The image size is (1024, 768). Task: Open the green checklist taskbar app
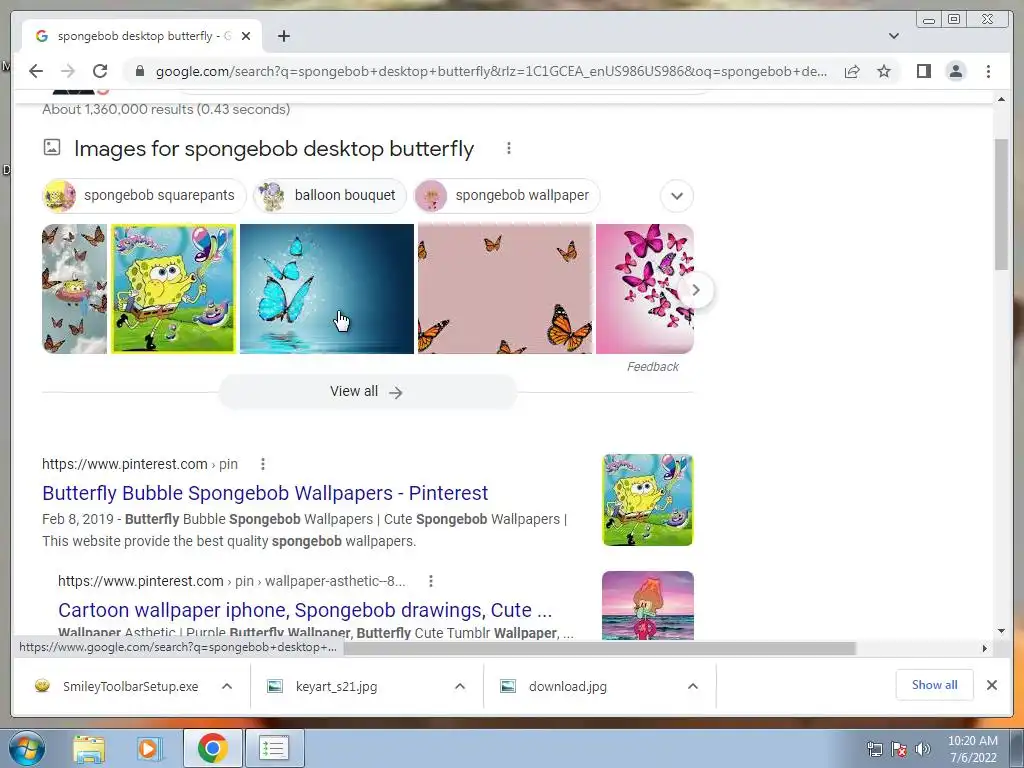[274, 748]
